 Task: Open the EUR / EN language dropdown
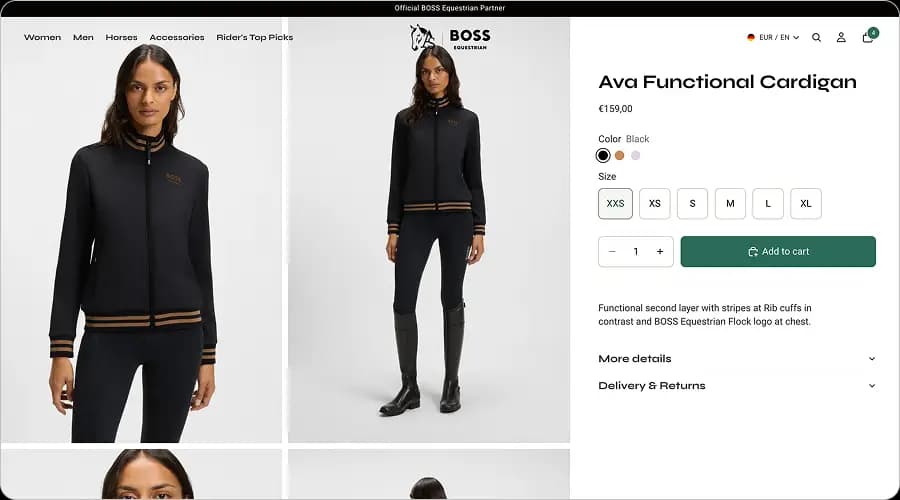point(773,38)
